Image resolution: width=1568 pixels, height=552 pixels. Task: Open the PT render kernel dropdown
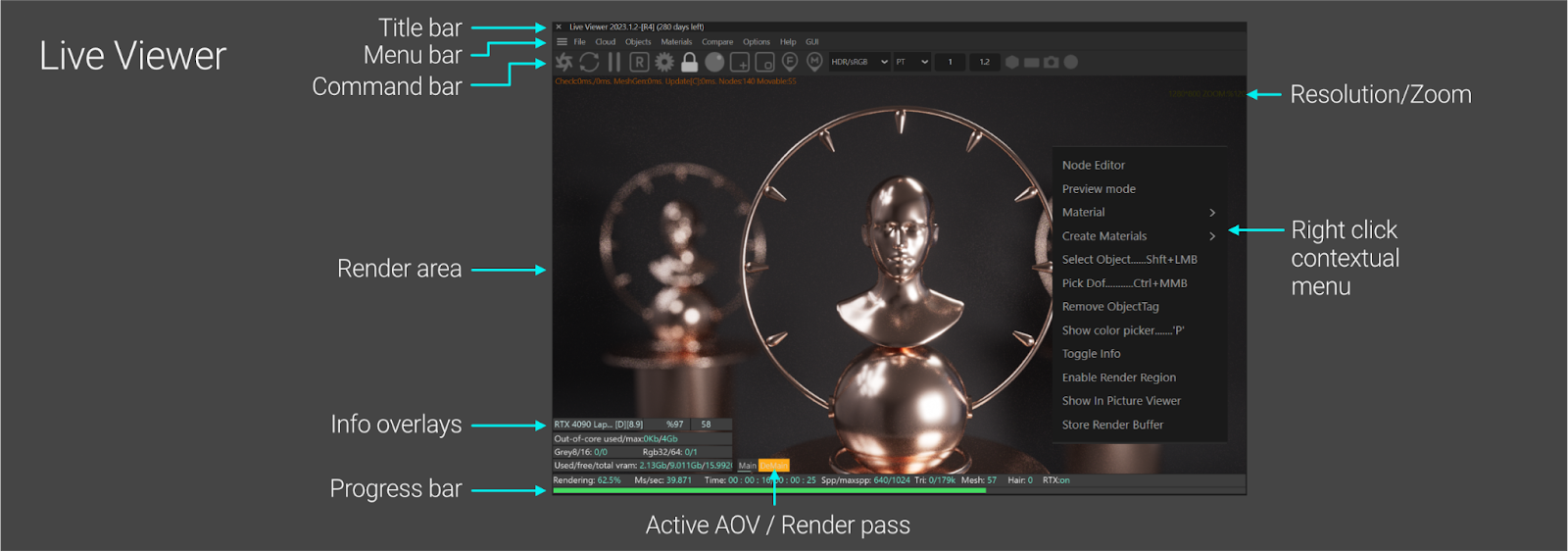pos(911,63)
